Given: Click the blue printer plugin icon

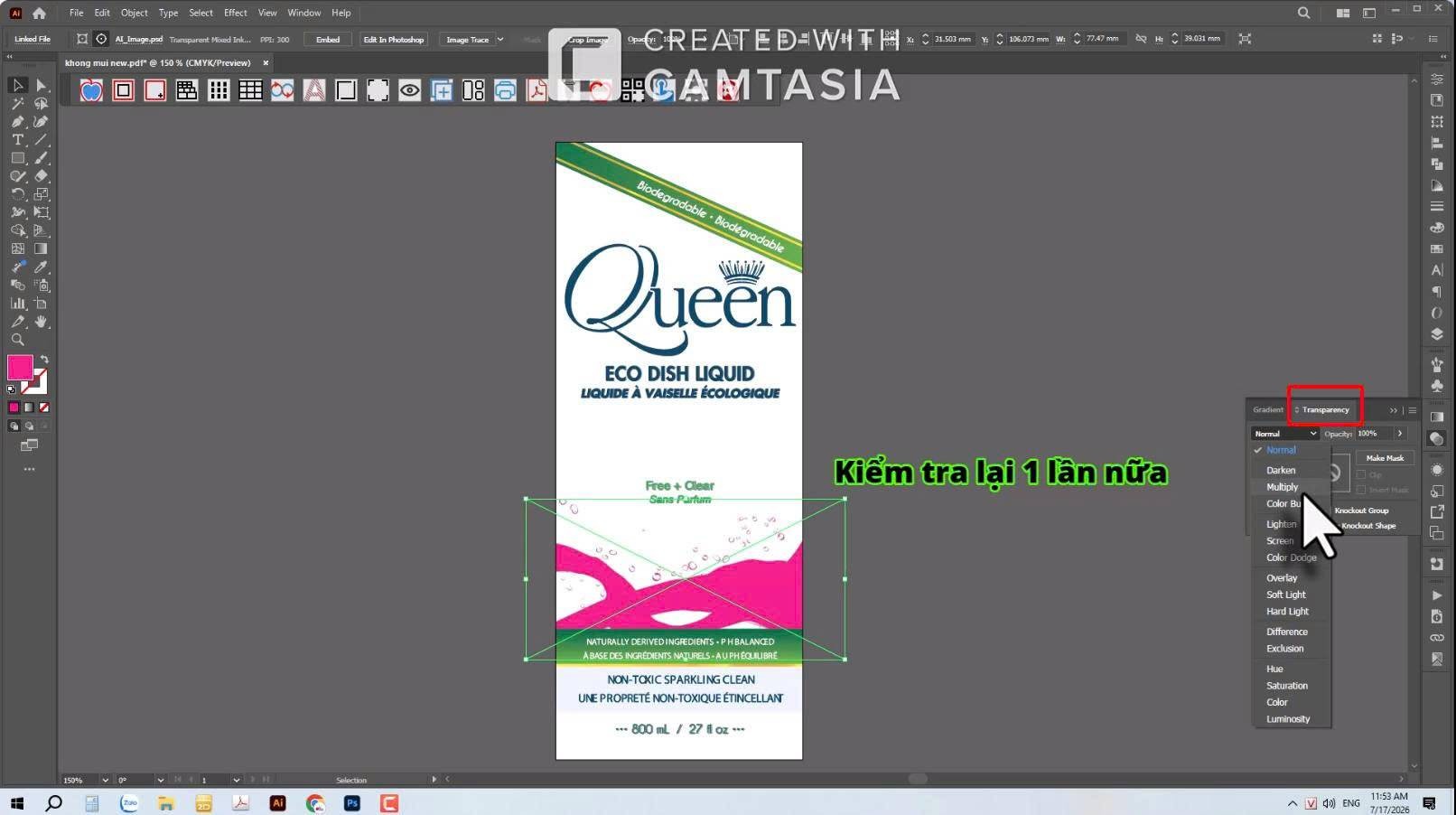Looking at the screenshot, I should [505, 90].
